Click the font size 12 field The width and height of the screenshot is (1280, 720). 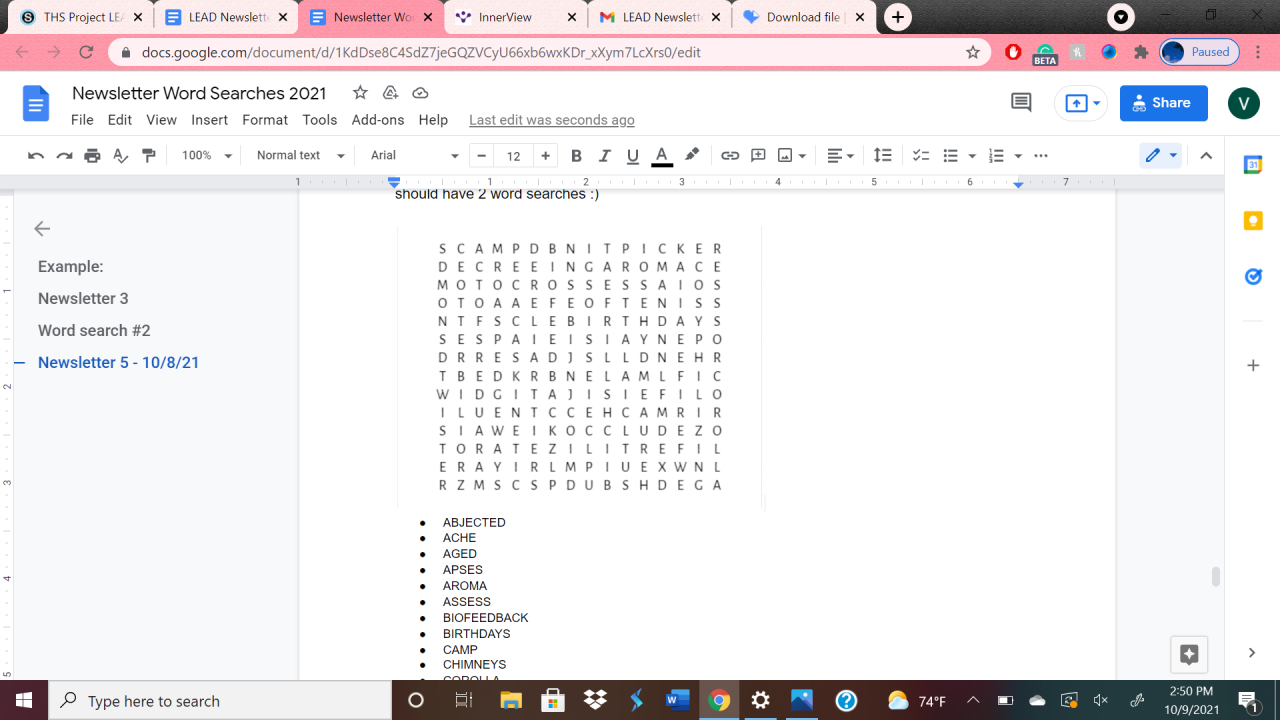tap(513, 156)
